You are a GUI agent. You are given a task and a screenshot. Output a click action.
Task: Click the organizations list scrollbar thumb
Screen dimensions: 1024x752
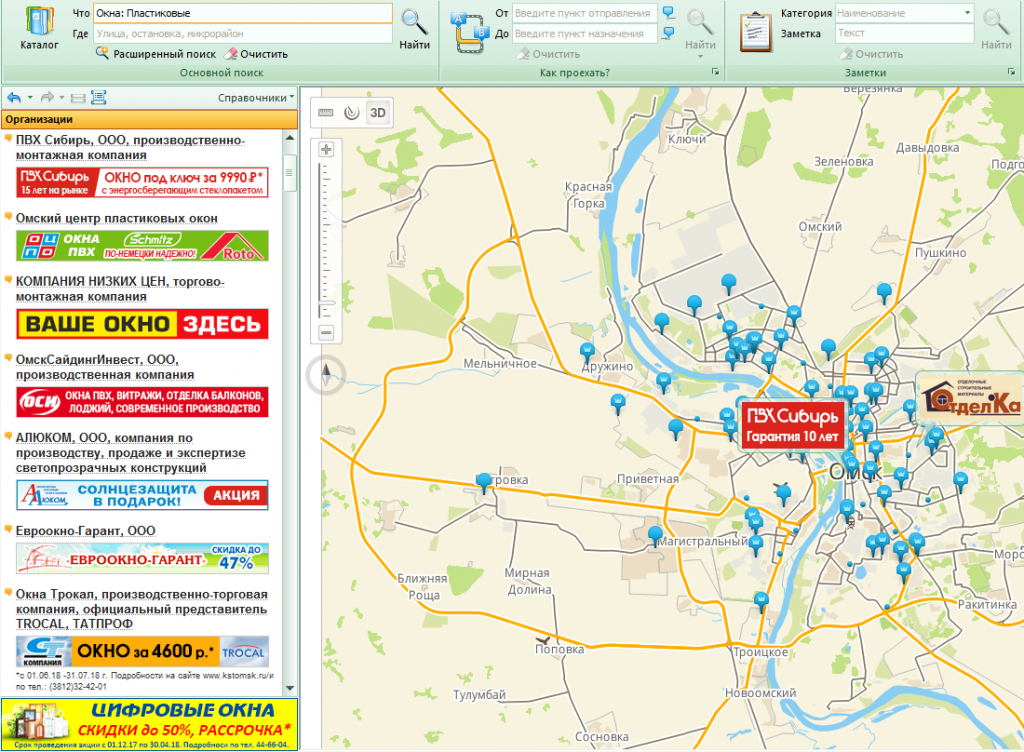point(289,173)
